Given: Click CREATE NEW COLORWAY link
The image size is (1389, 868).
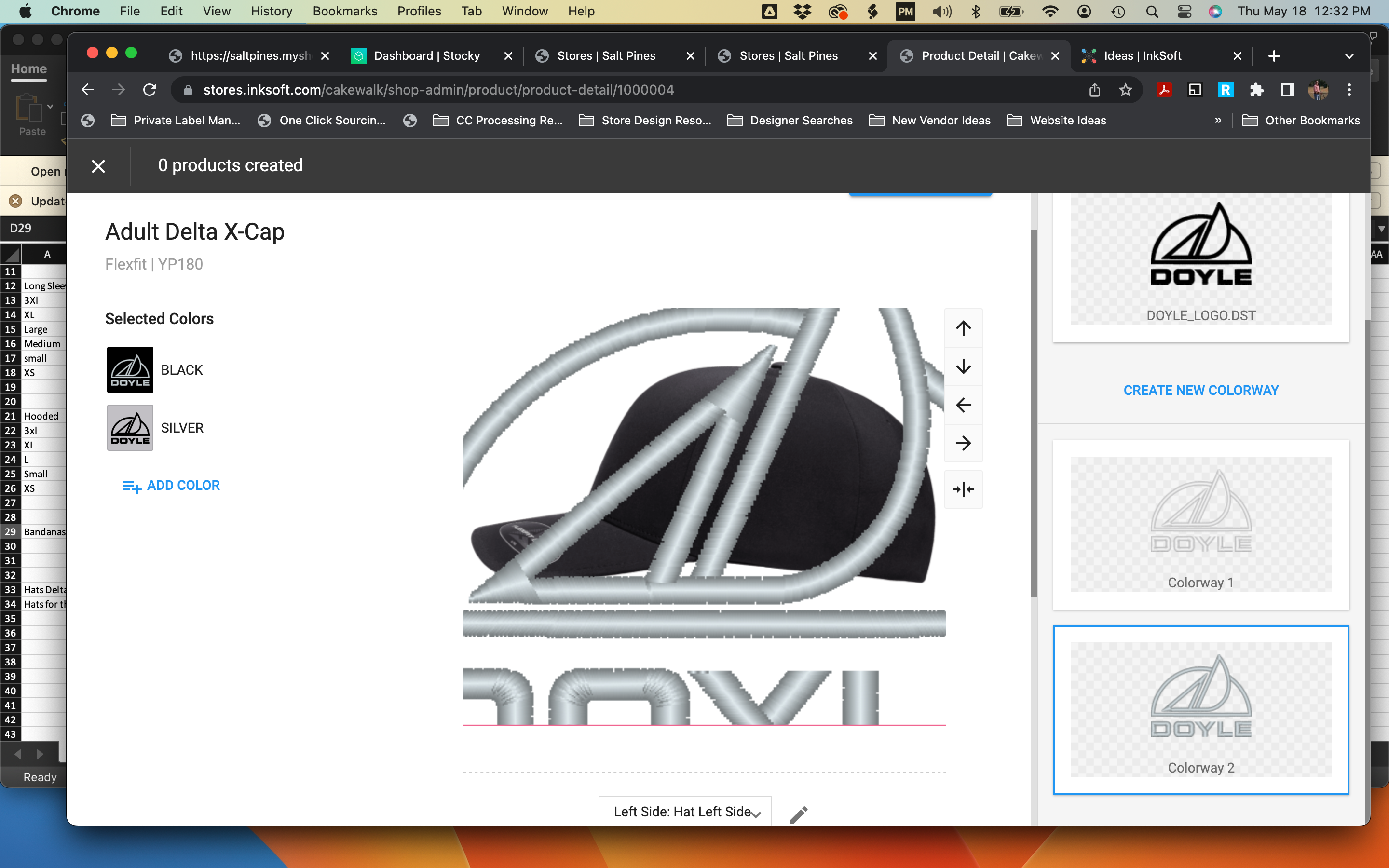Looking at the screenshot, I should pos(1201,390).
